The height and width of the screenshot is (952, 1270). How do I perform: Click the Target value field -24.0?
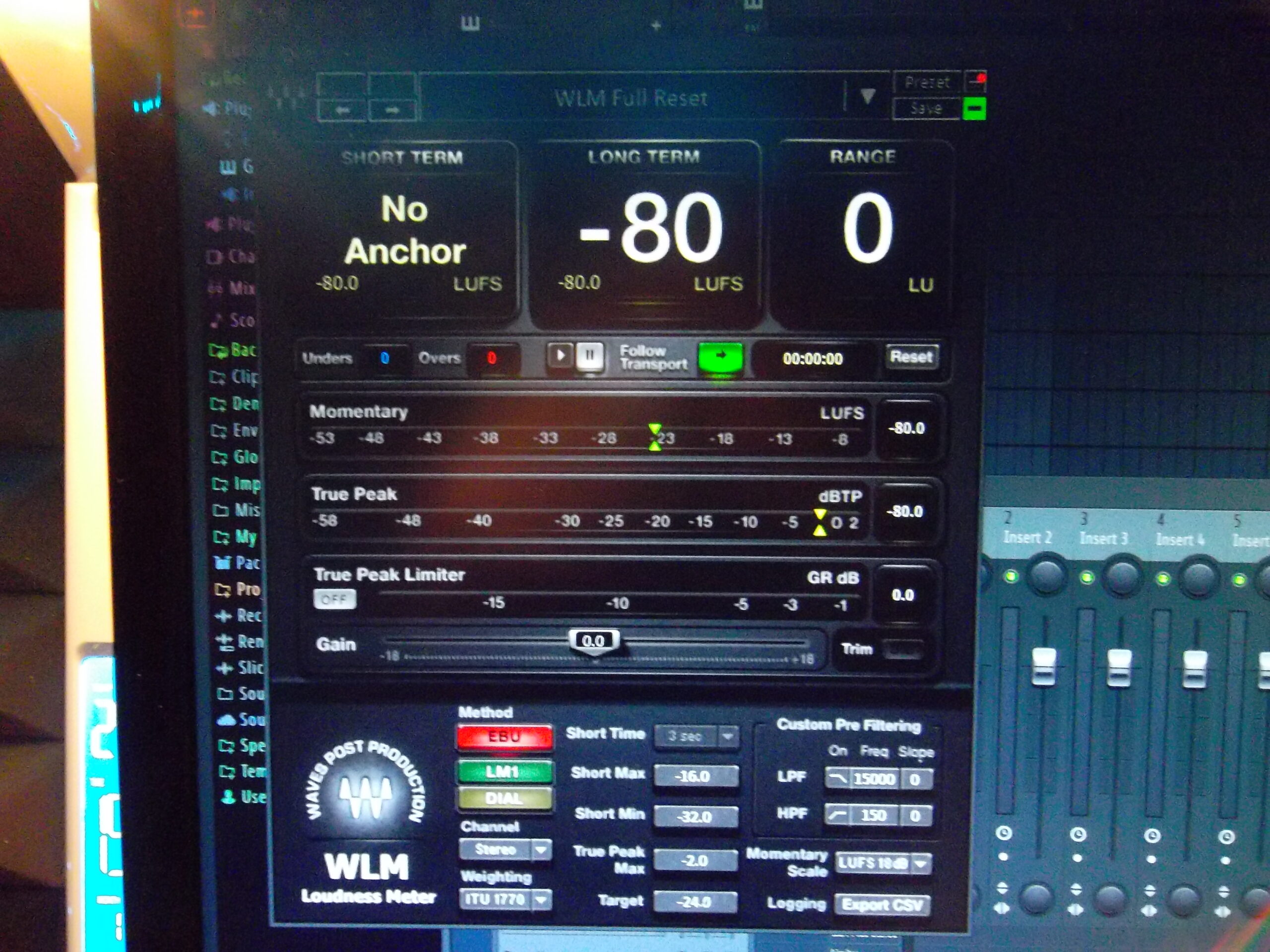(x=696, y=901)
